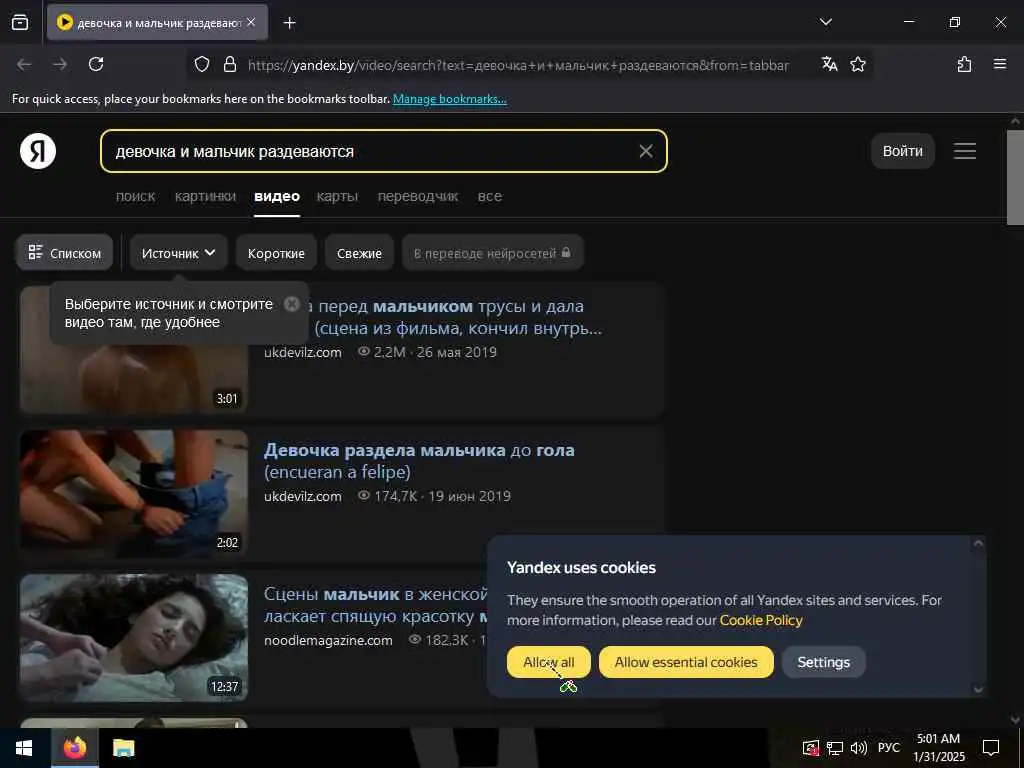Open the карты tab
Viewport: 1024px width, 768px height.
pos(337,196)
